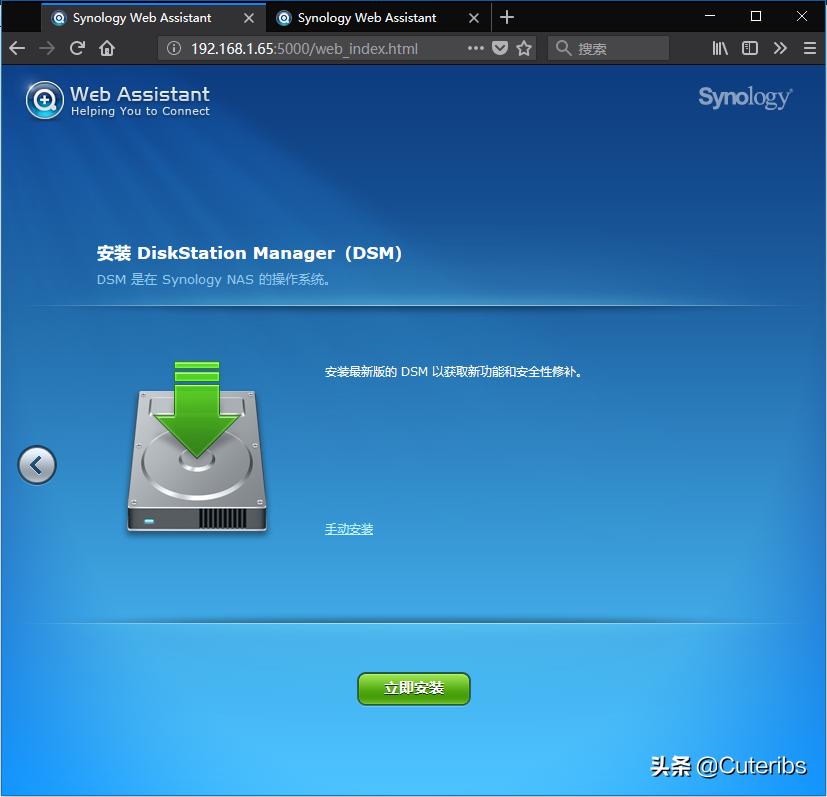Click the reload page icon

point(77,47)
